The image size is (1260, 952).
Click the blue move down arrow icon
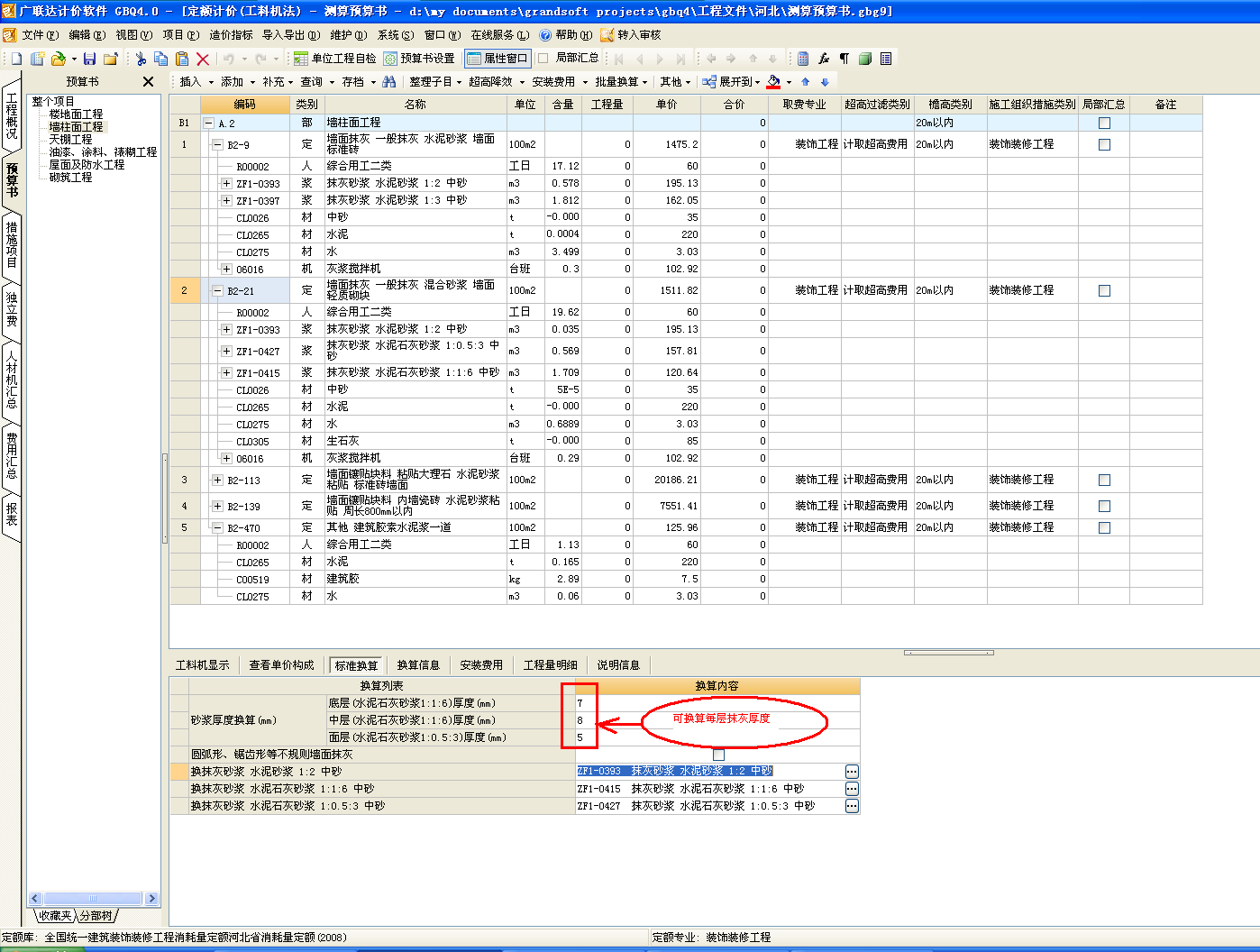(x=825, y=82)
